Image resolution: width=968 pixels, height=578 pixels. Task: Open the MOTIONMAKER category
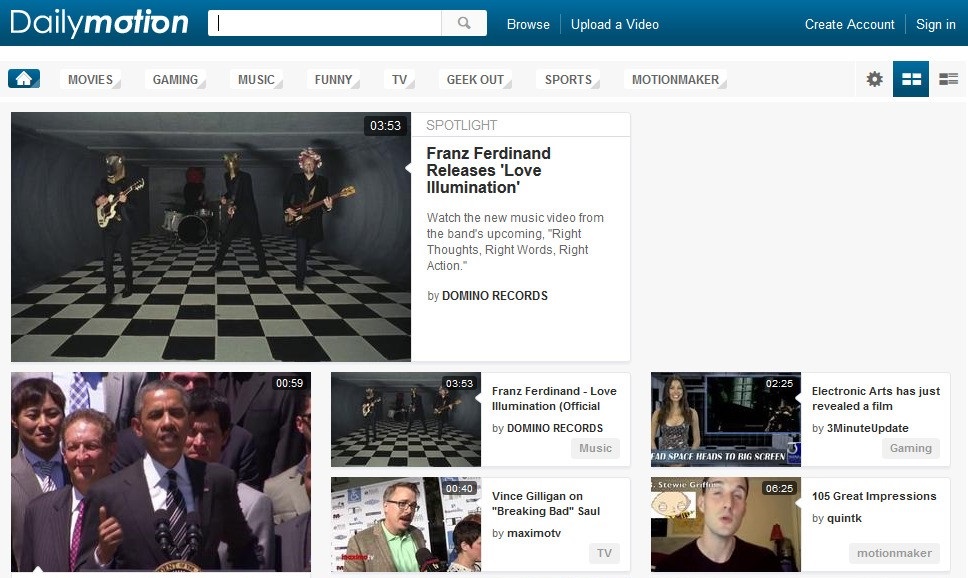coord(675,80)
